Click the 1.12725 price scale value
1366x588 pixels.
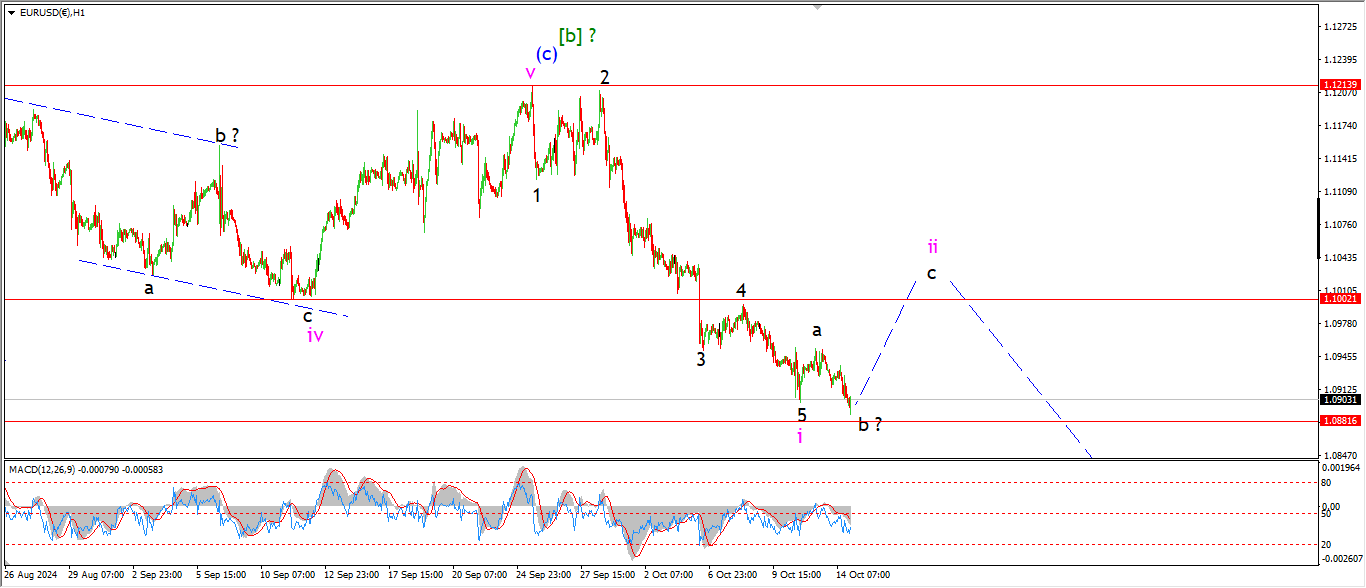click(x=1339, y=27)
